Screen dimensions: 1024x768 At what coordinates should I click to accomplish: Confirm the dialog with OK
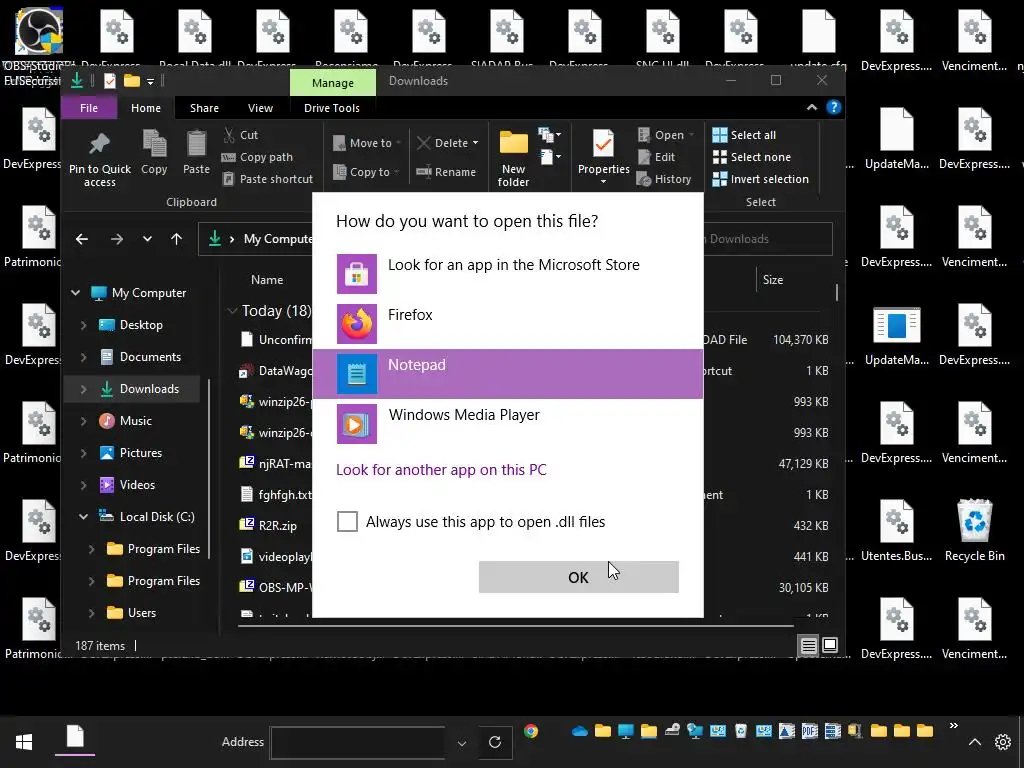579,577
